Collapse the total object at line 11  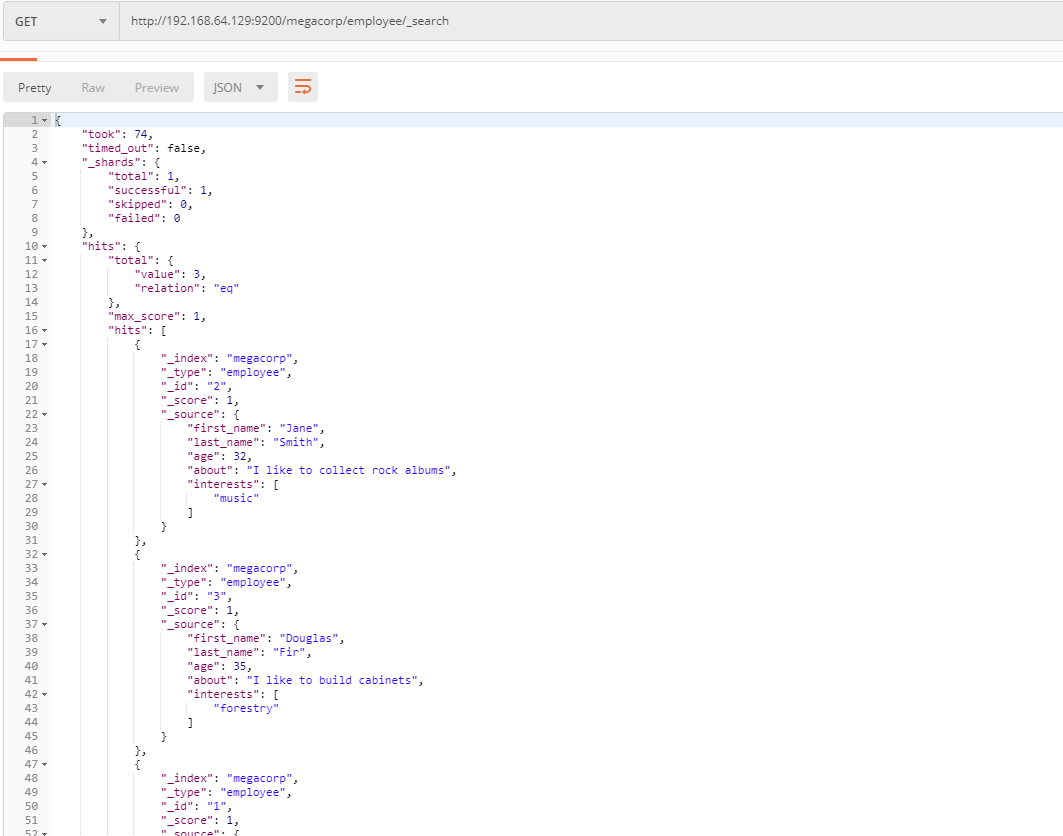click(x=45, y=260)
